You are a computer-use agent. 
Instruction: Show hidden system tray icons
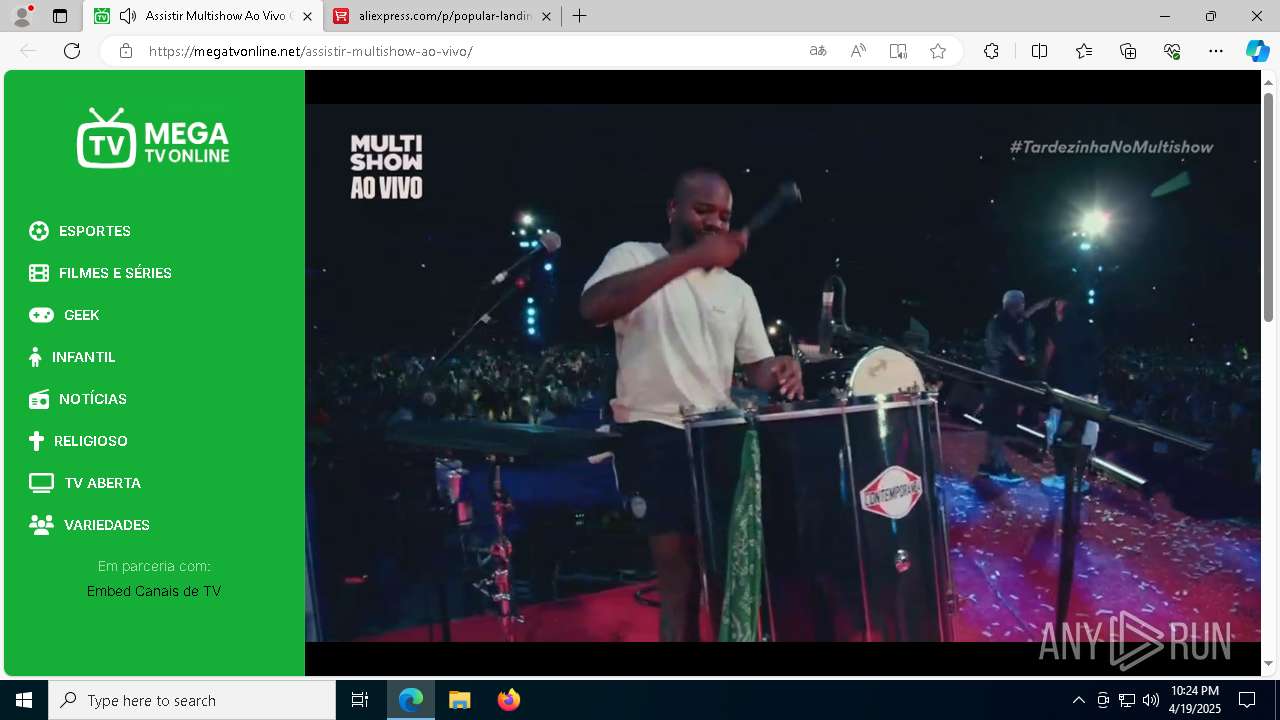click(1078, 700)
